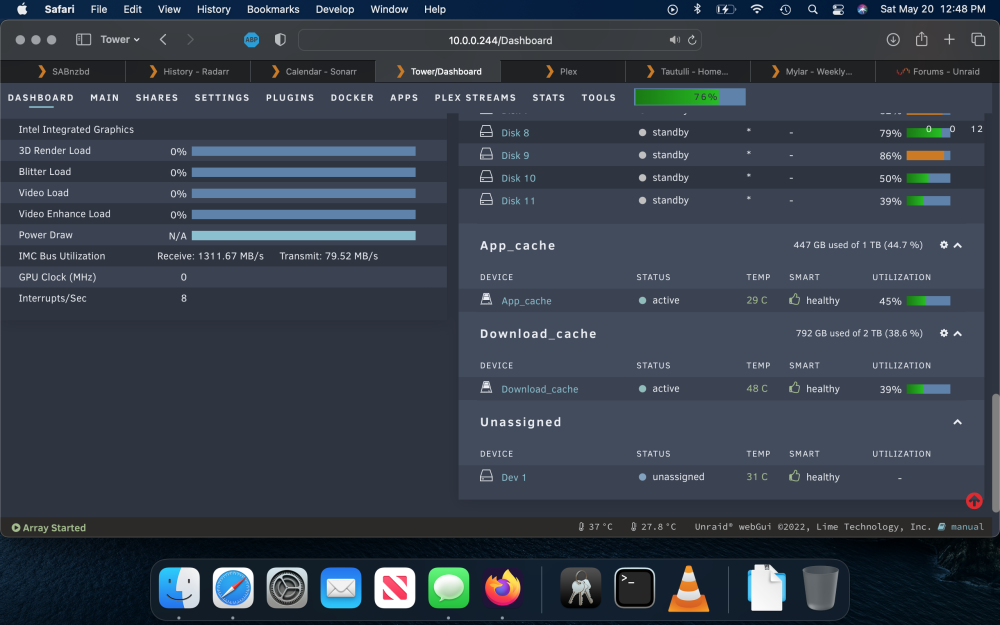
Task: Open Safari's Bookmarks menu
Action: pos(273,10)
